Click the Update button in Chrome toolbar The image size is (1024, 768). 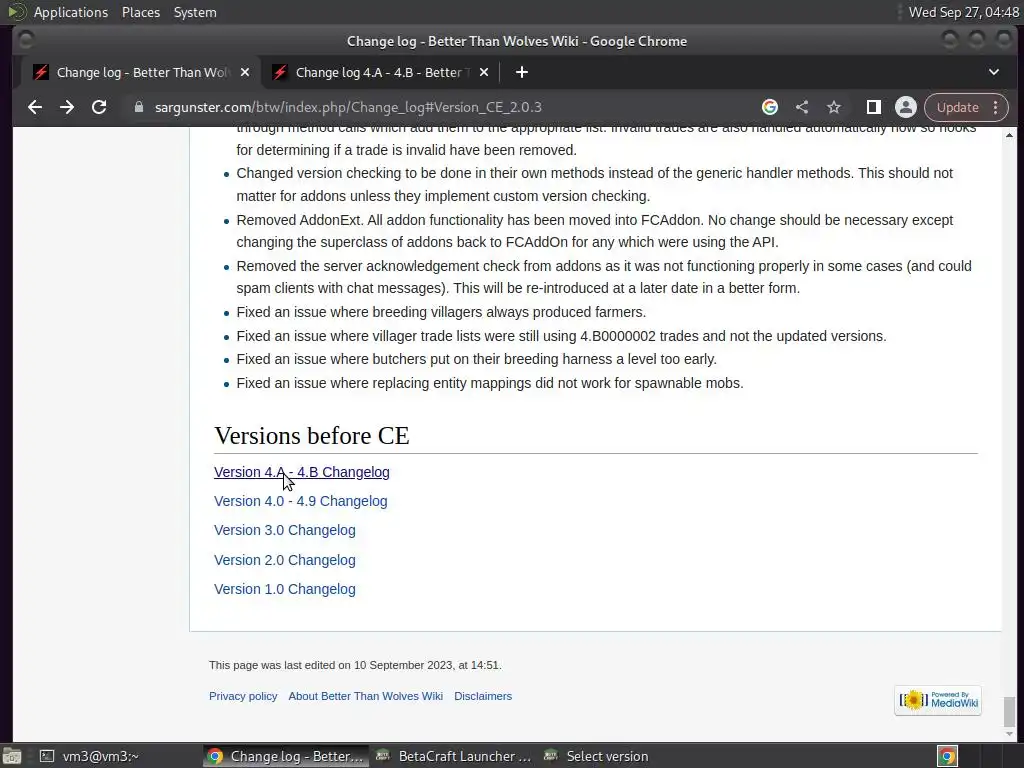957,107
